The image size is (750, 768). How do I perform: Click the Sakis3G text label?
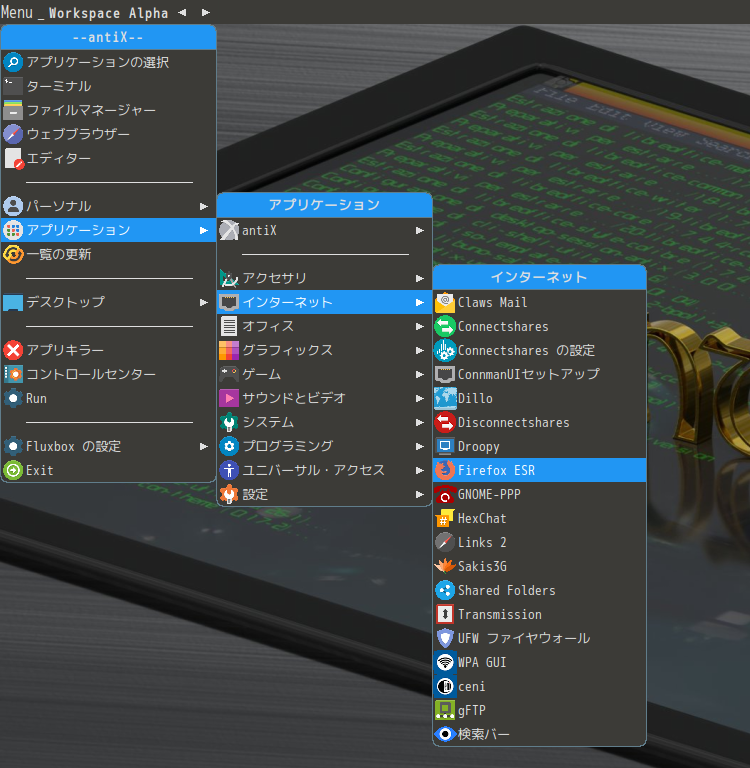482,566
